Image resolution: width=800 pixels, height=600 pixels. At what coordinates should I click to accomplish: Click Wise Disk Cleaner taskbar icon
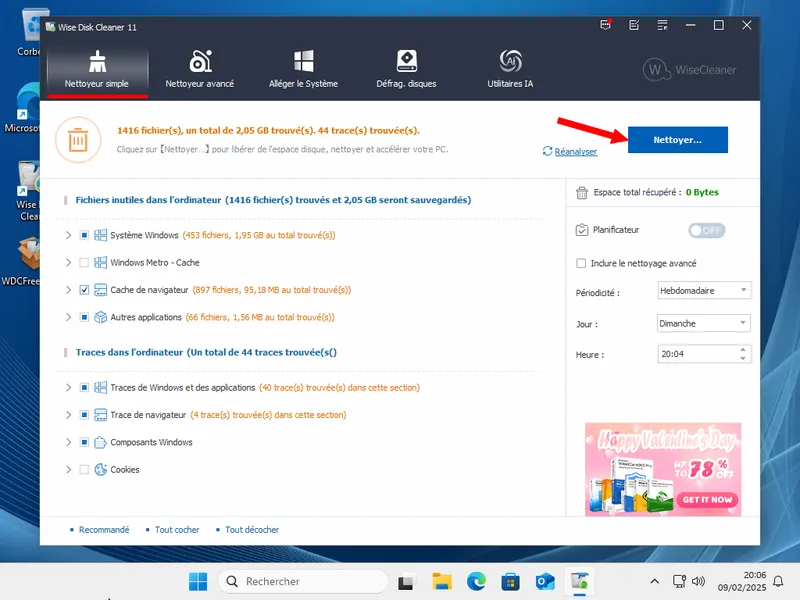click(579, 582)
